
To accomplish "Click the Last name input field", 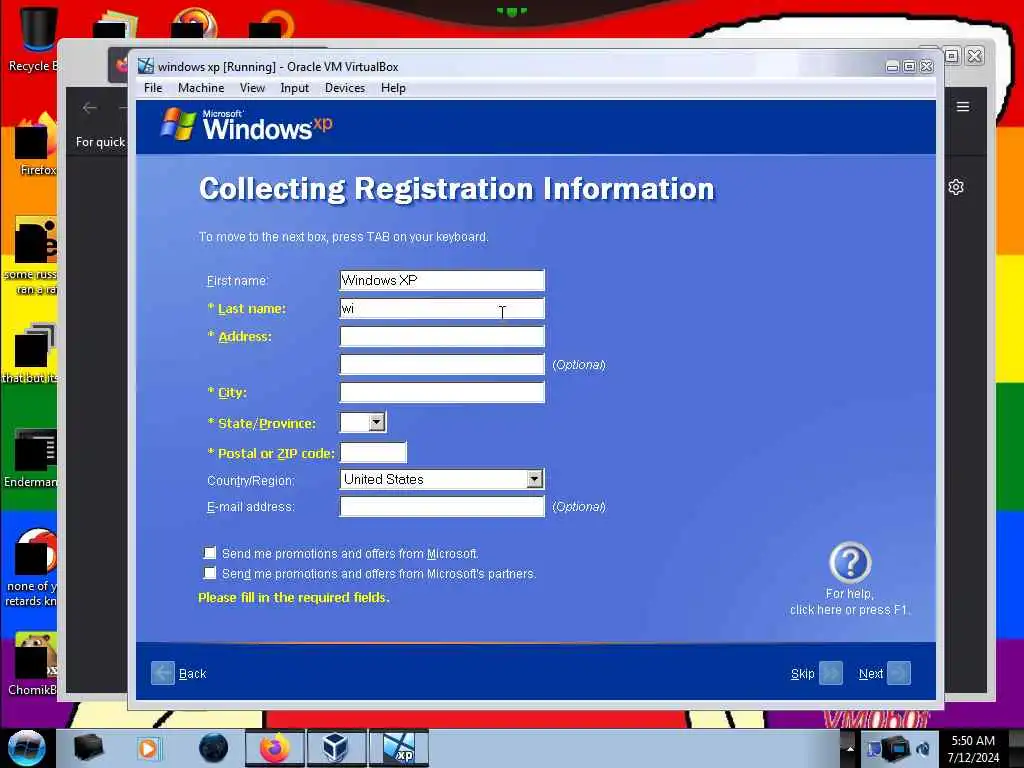I will [442, 308].
